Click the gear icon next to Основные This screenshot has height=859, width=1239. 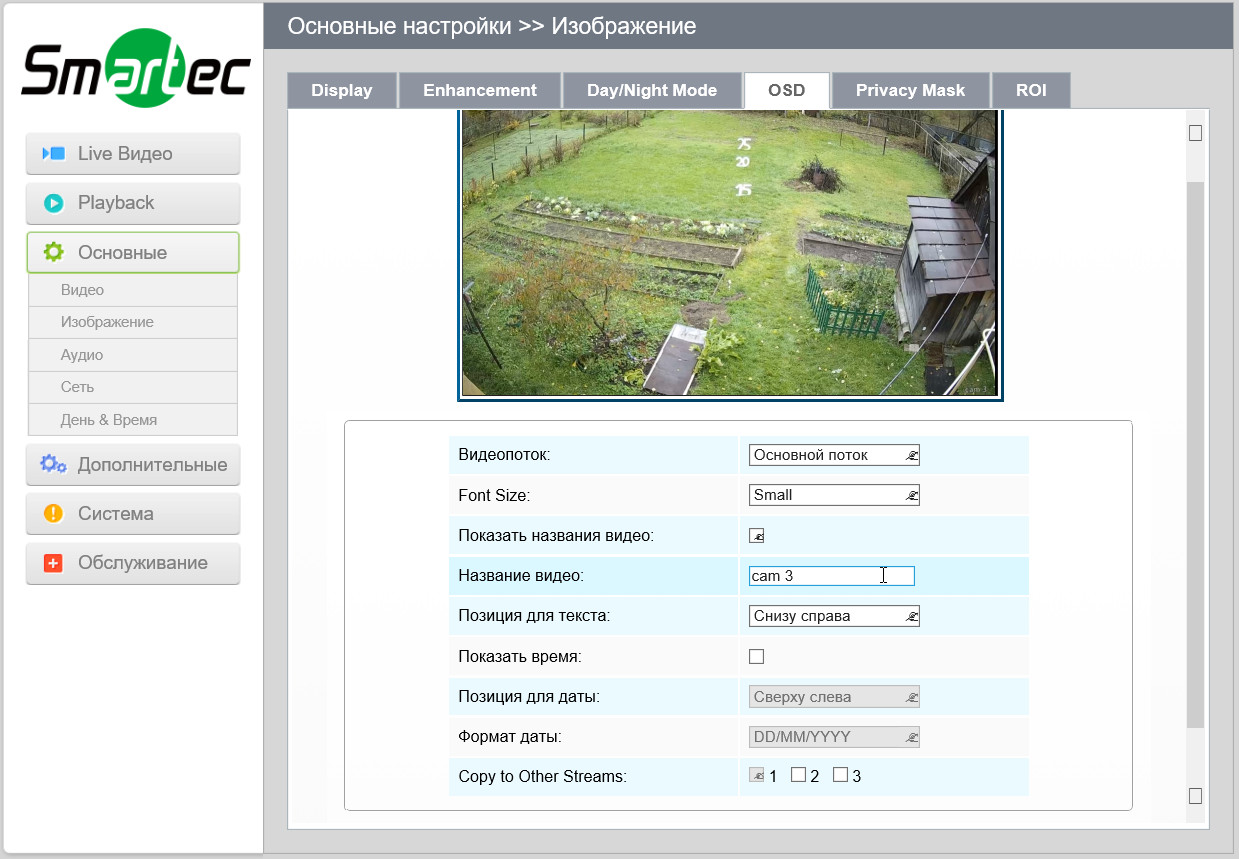click(57, 252)
